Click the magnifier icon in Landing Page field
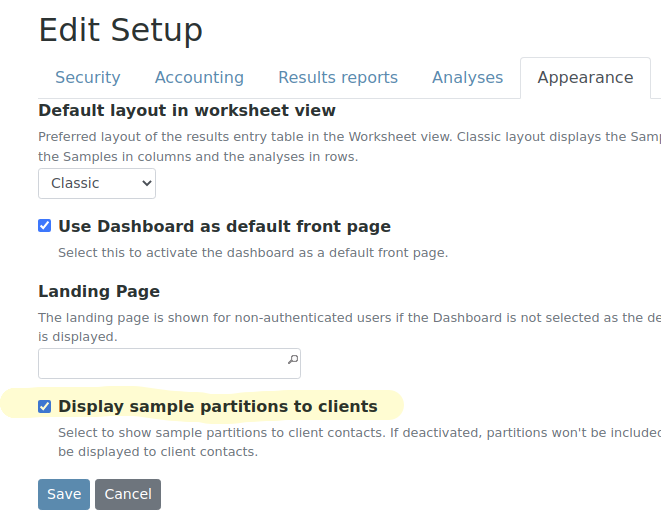The width and height of the screenshot is (661, 525). coord(292,359)
